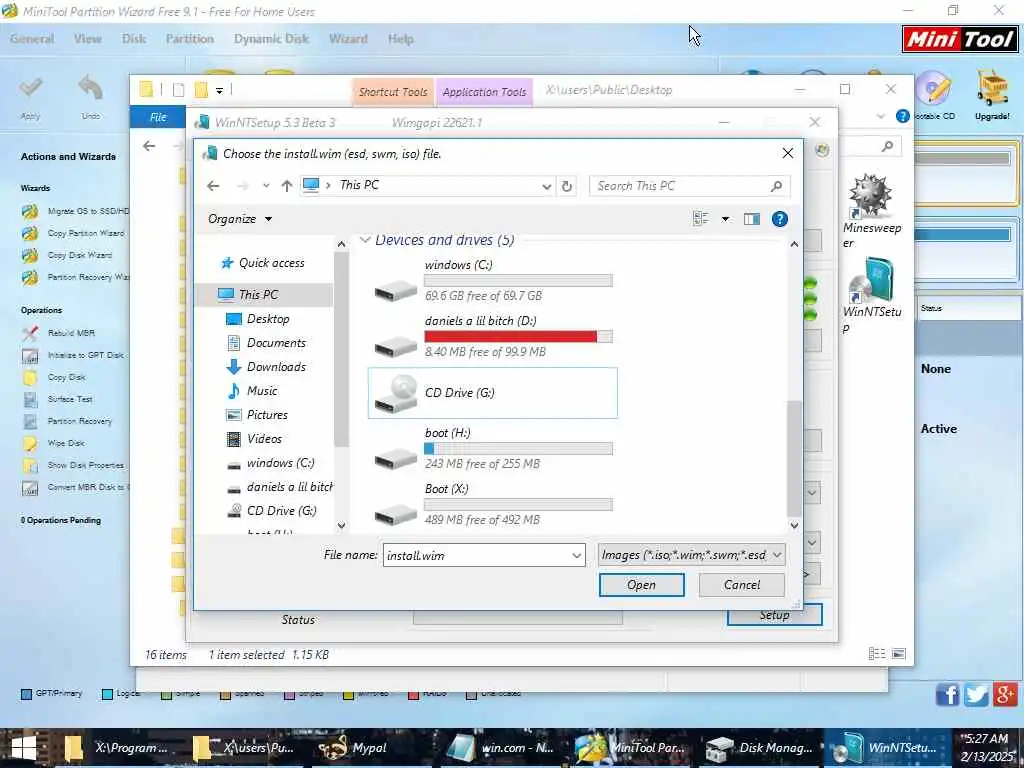Open the recent locations dropdown arrow
This screenshot has height=768, width=1024.
pyautogui.click(x=266, y=186)
